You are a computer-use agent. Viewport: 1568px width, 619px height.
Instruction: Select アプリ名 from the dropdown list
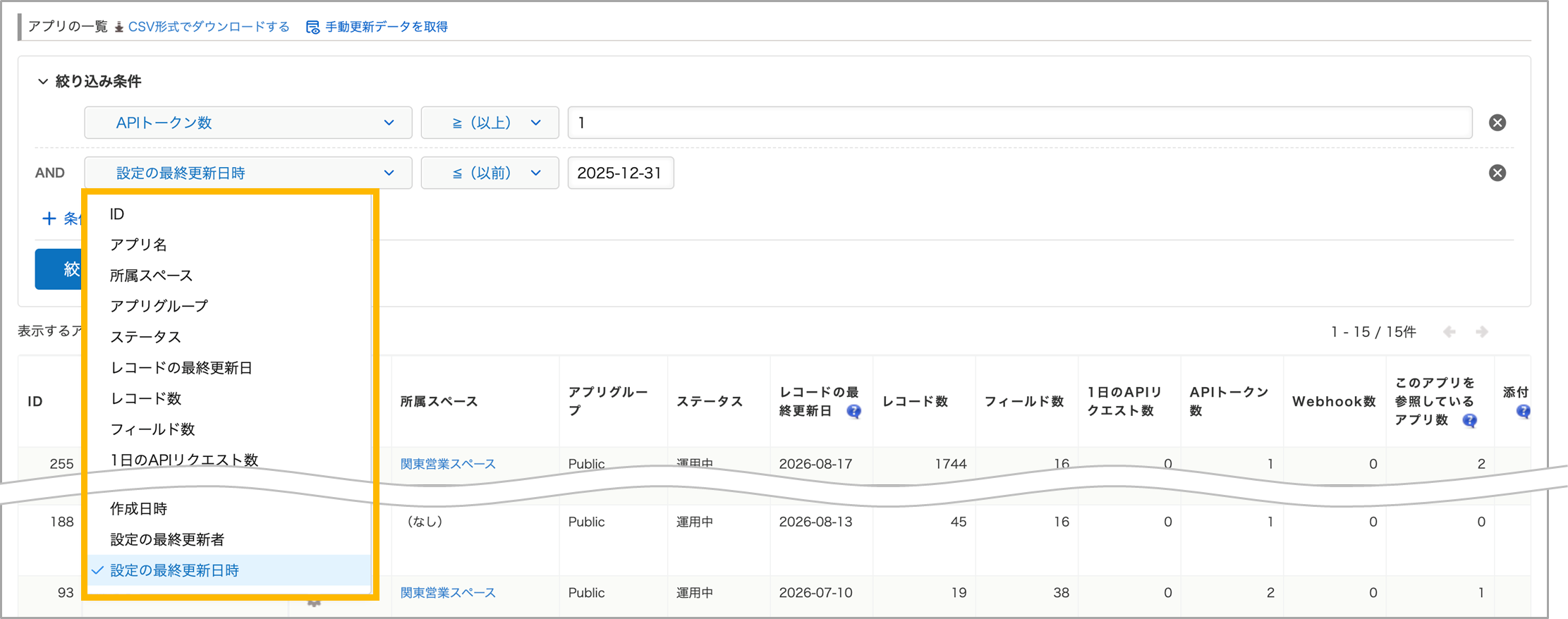coord(230,245)
